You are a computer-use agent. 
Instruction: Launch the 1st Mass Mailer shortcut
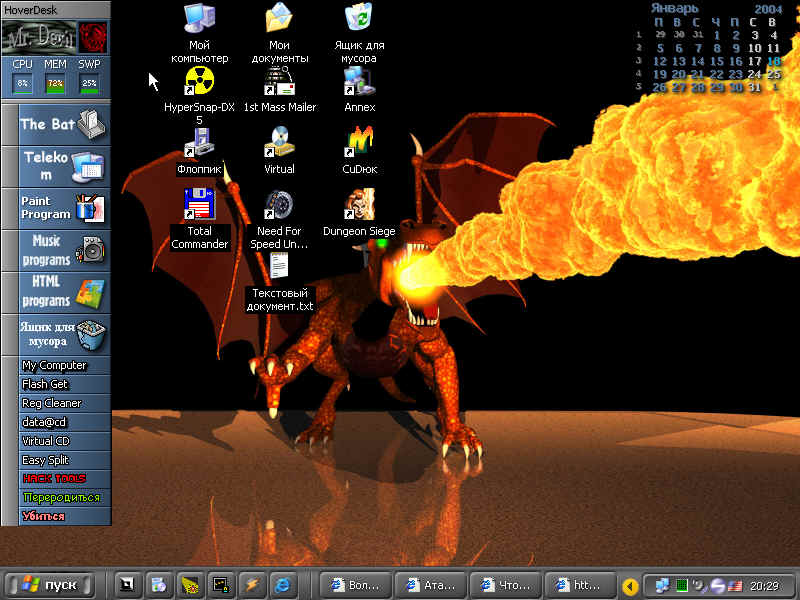(280, 89)
